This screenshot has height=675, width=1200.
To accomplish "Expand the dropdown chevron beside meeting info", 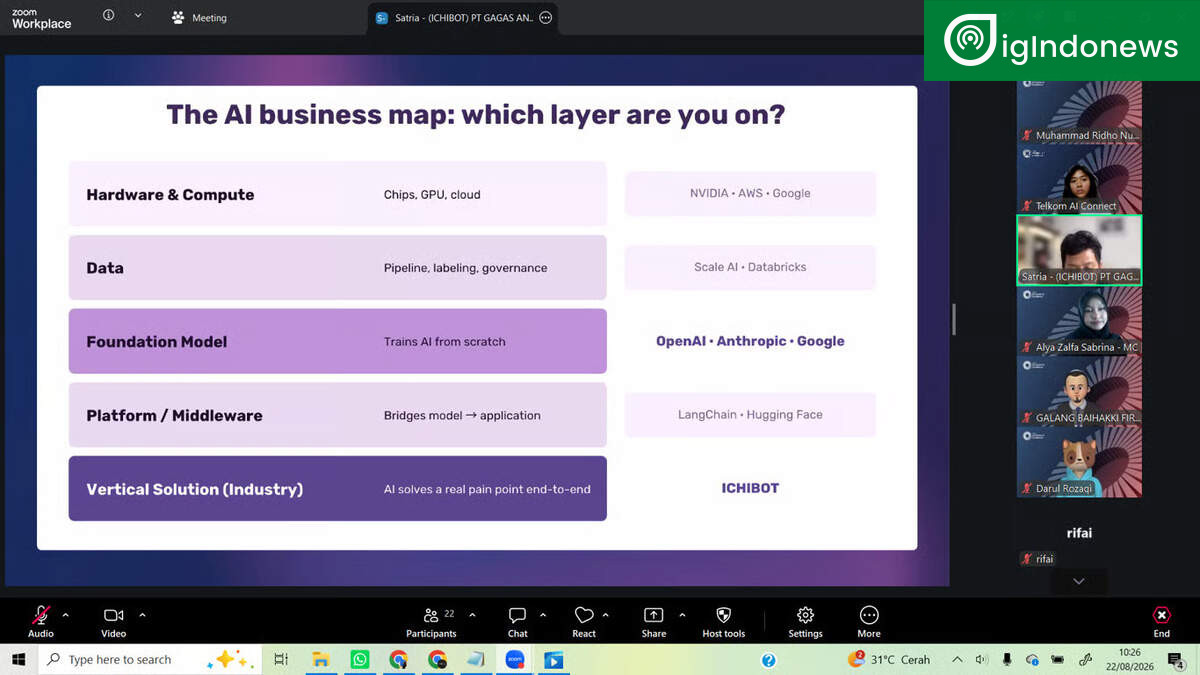I will click(x=138, y=16).
